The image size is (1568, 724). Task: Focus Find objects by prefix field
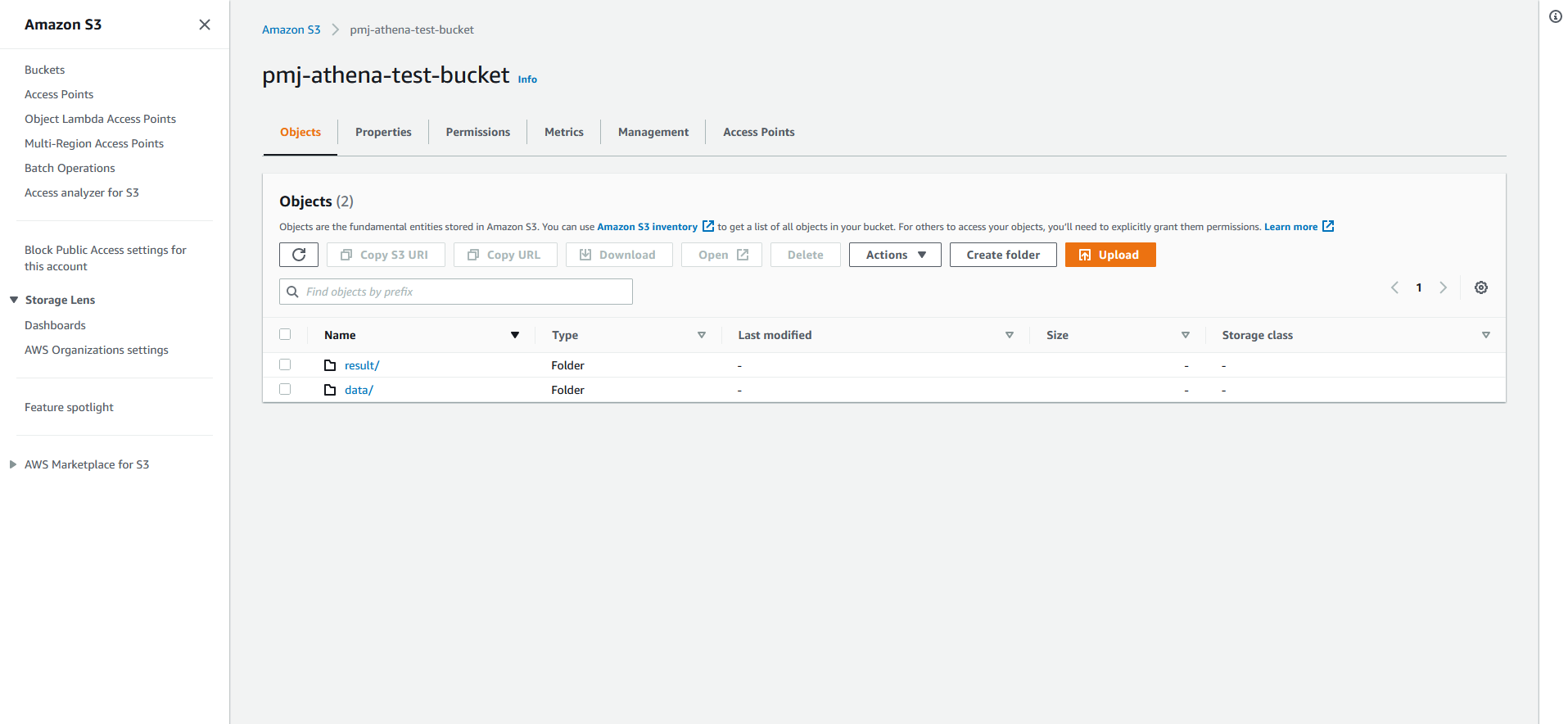click(x=456, y=292)
